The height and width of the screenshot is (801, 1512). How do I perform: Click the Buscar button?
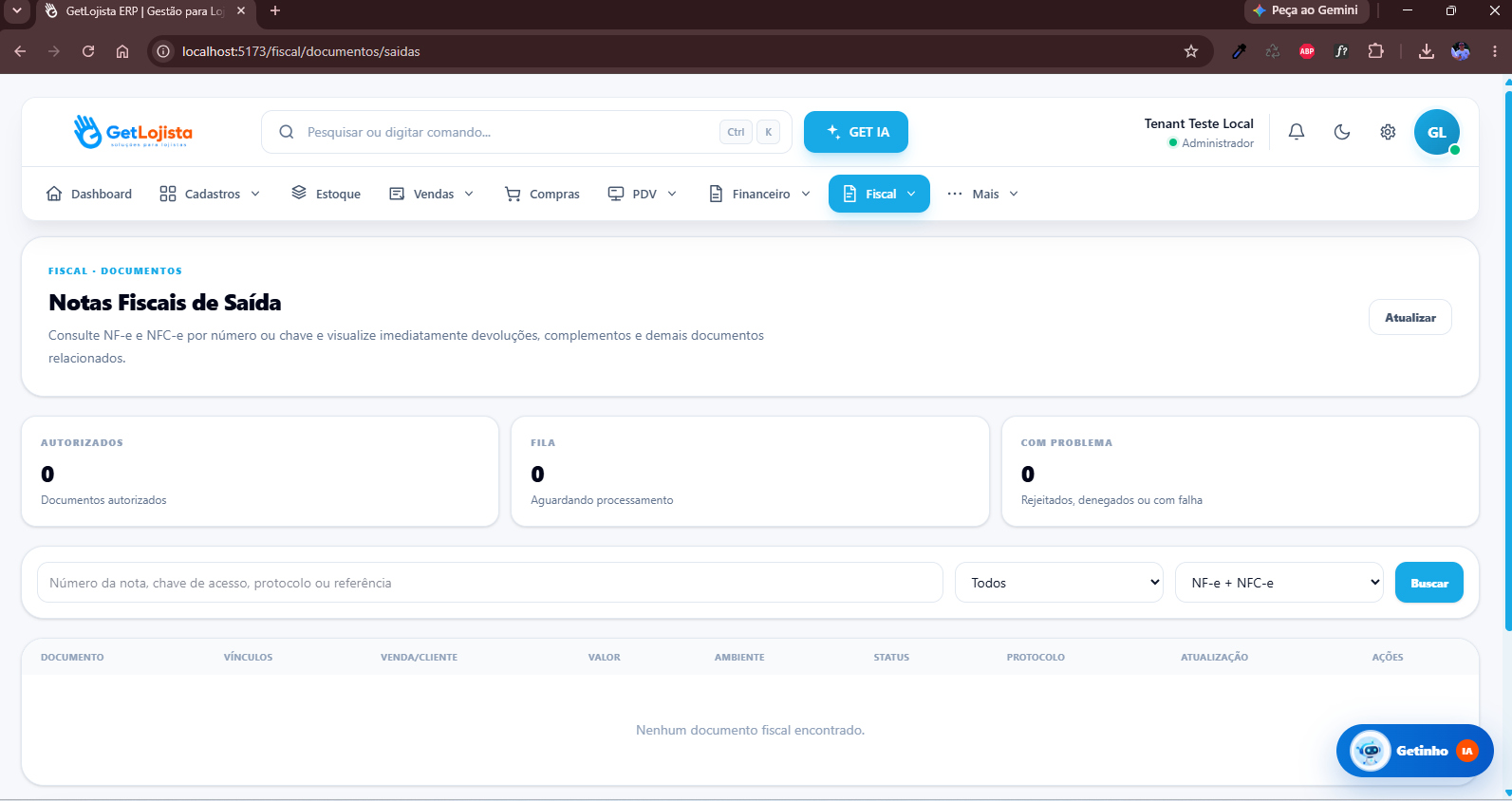[1428, 583]
